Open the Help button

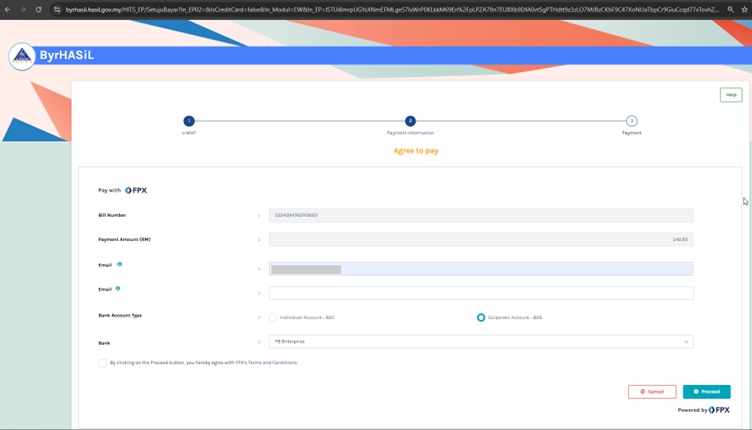730,95
